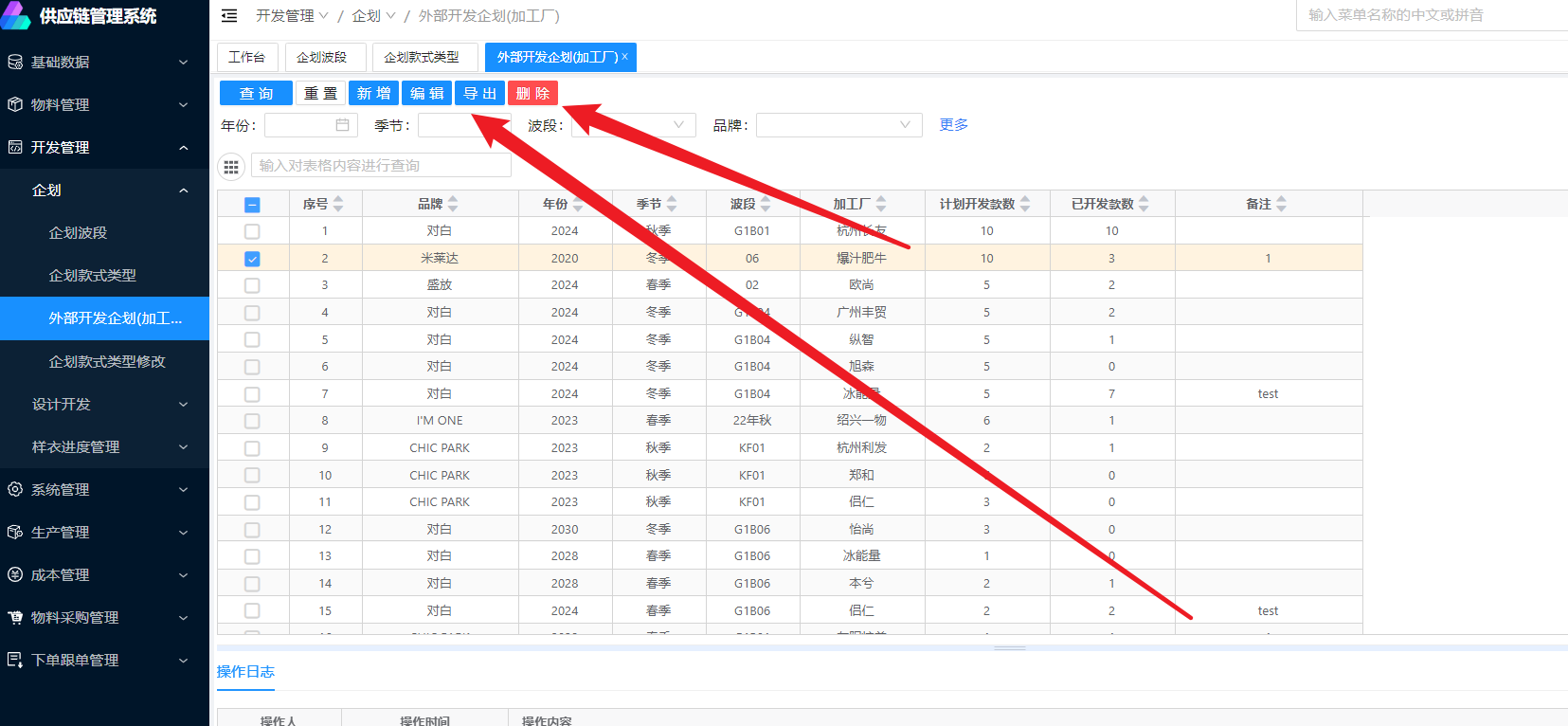Close the 外部开发企划(加工厂) tab
Screen dimensions: 1568x726
[625, 57]
